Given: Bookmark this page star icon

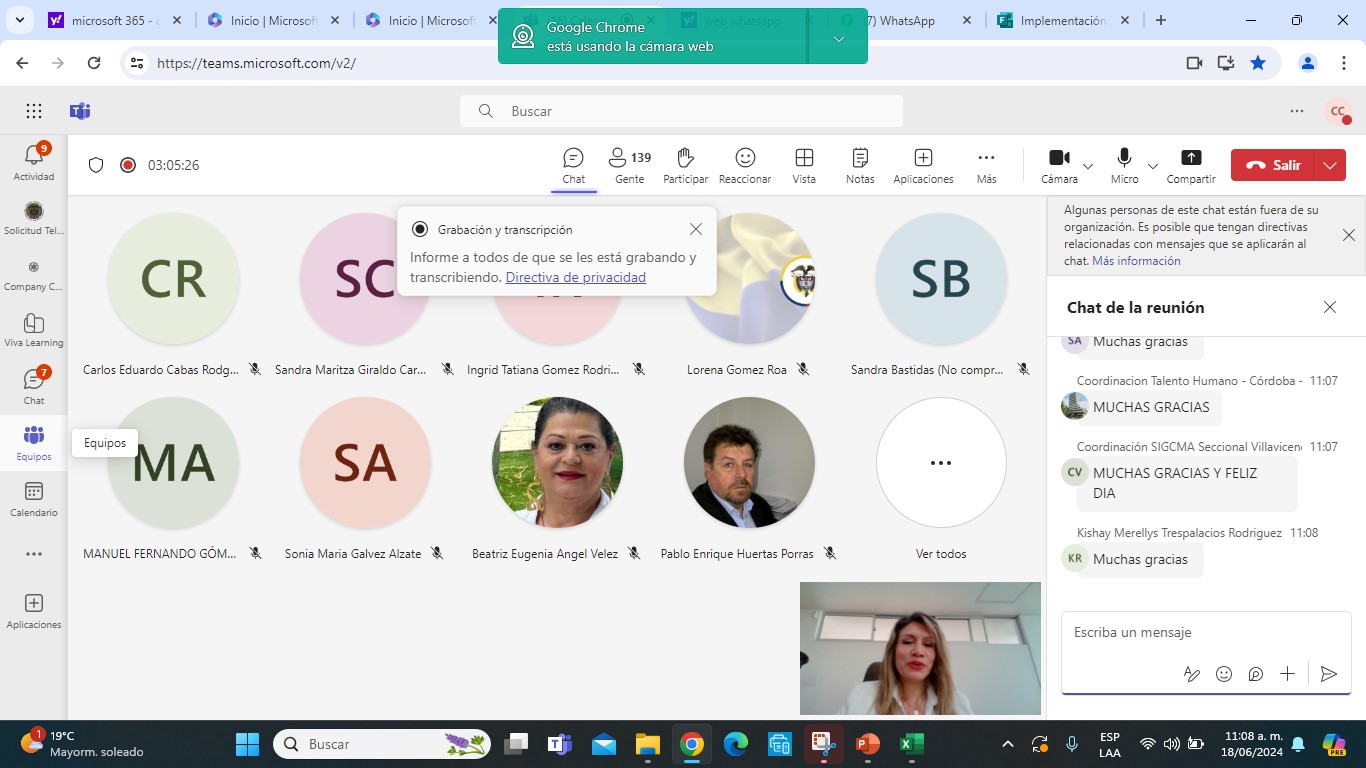Looking at the screenshot, I should coord(1258,63).
